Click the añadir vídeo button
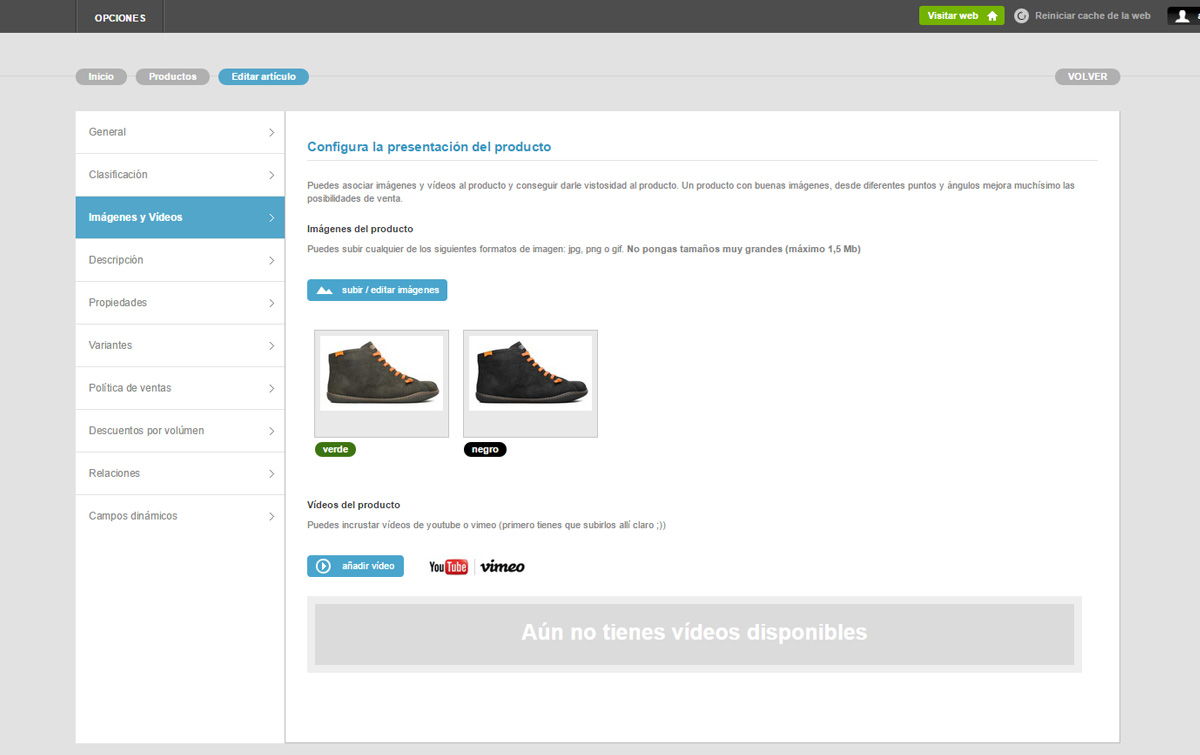1200x755 pixels. point(355,566)
